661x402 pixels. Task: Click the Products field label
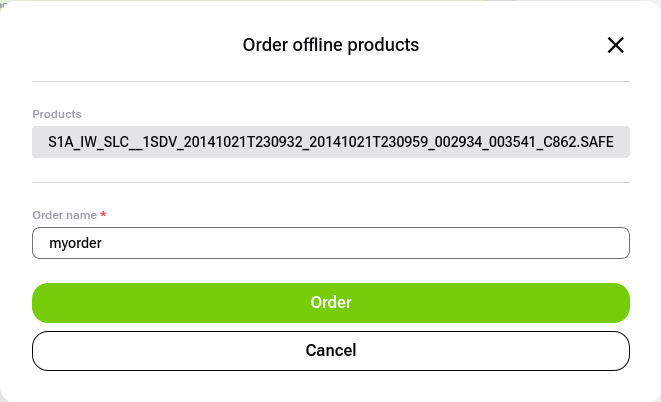pos(57,115)
